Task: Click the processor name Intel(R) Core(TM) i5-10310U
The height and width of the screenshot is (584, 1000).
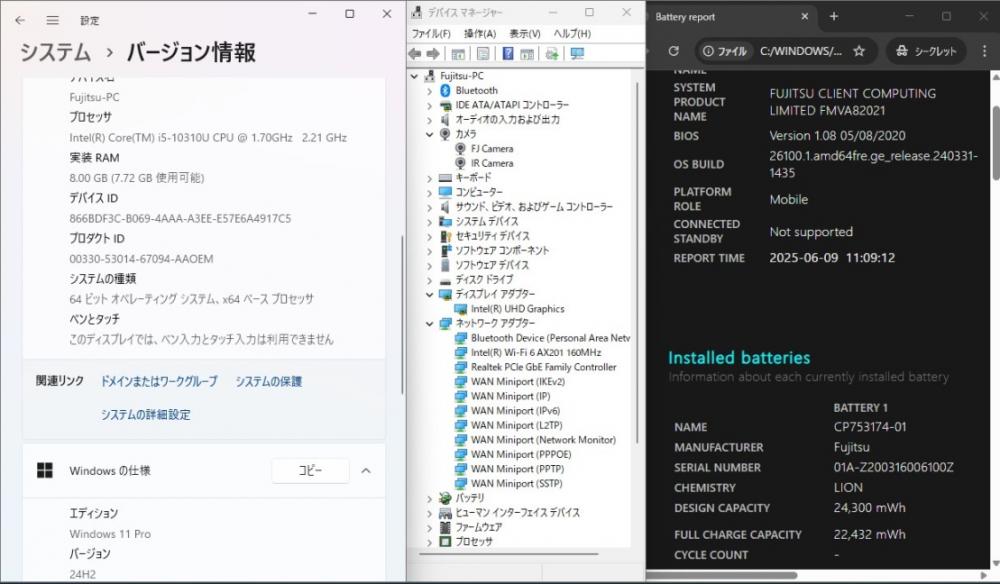Action: 208,138
